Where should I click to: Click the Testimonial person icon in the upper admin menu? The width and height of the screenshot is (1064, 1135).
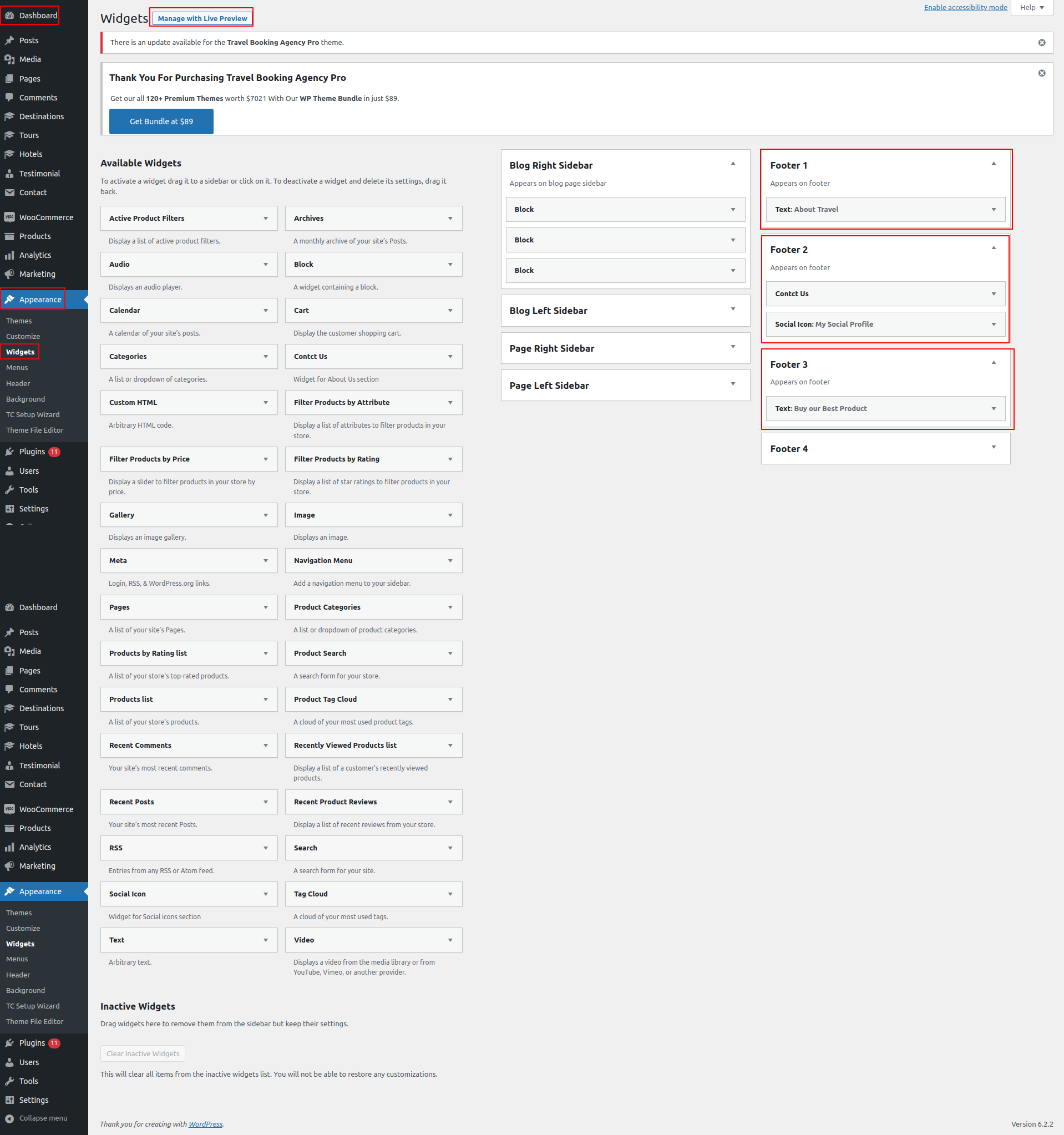point(9,174)
